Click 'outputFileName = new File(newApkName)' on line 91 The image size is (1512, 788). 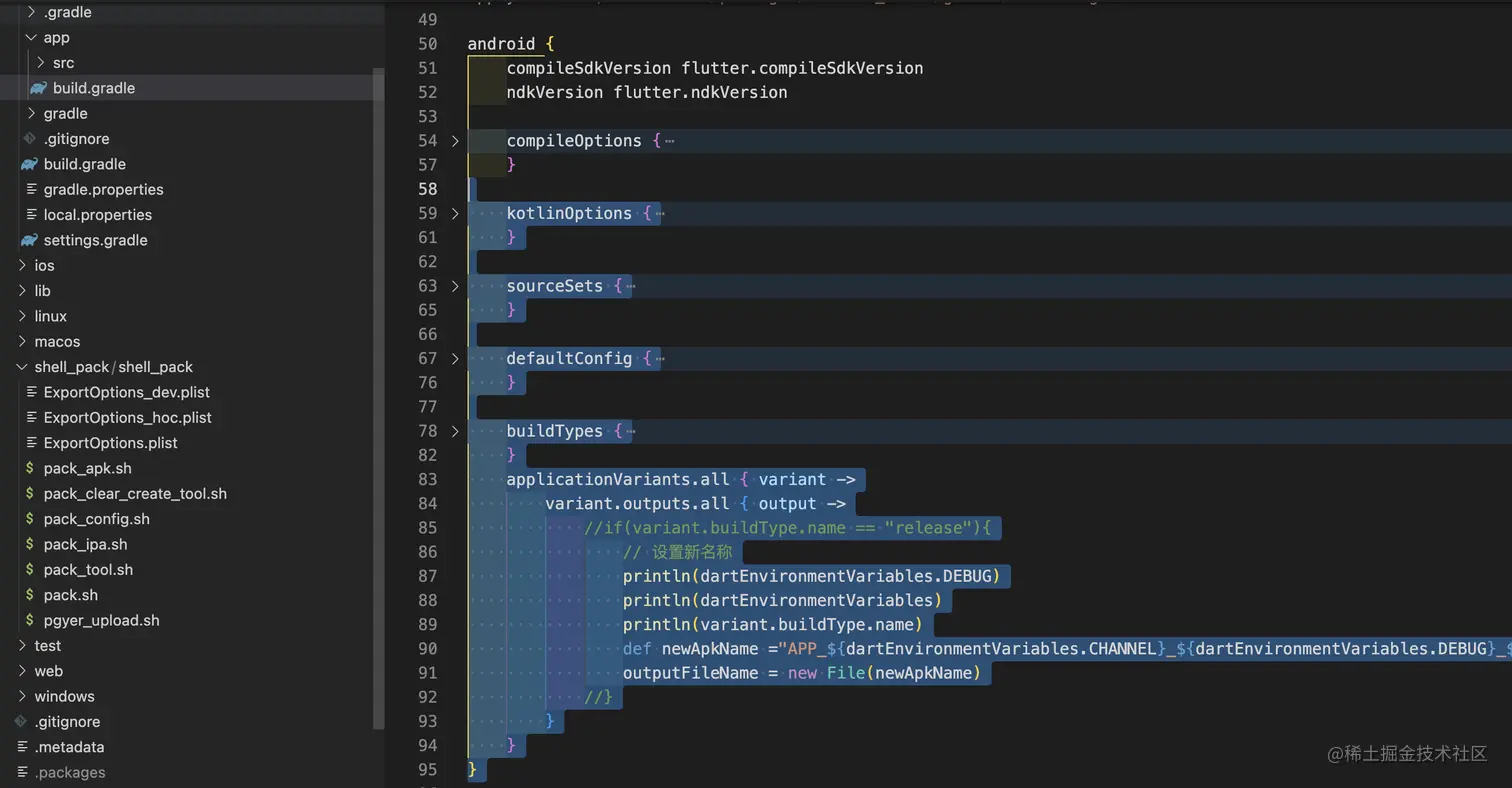pyautogui.click(x=801, y=673)
